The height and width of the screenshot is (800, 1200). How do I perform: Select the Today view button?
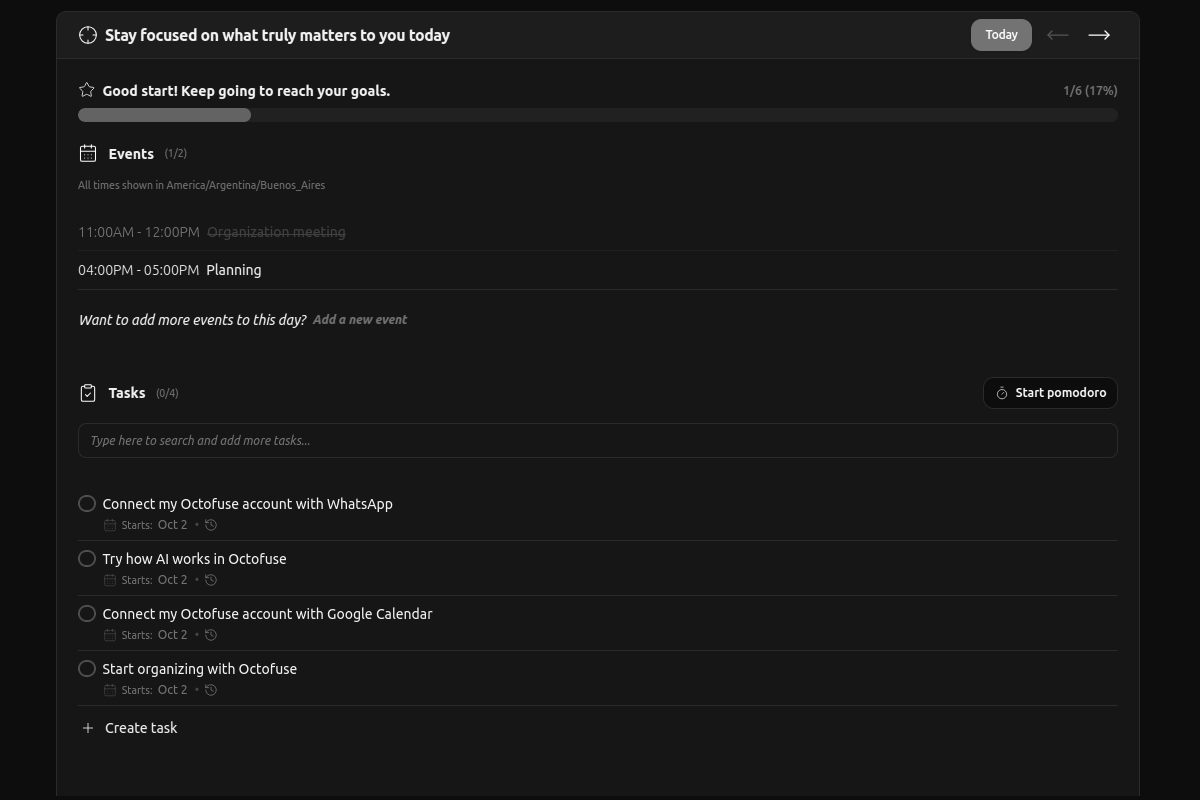(1001, 34)
